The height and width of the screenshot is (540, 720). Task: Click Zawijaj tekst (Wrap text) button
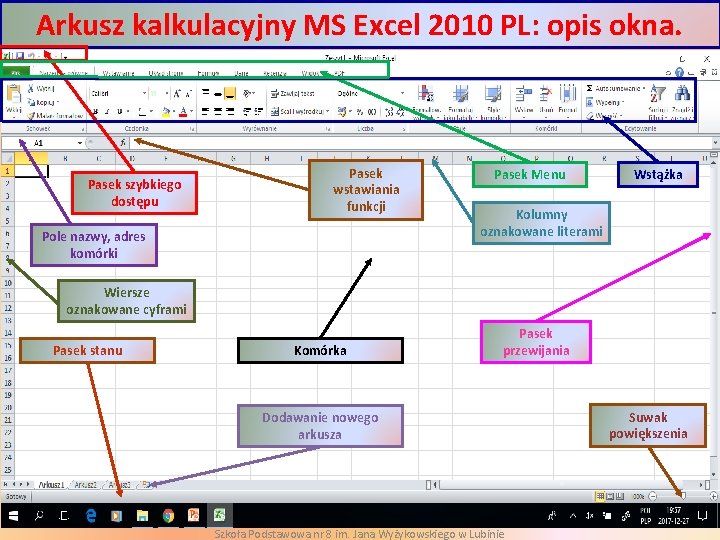(x=292, y=93)
